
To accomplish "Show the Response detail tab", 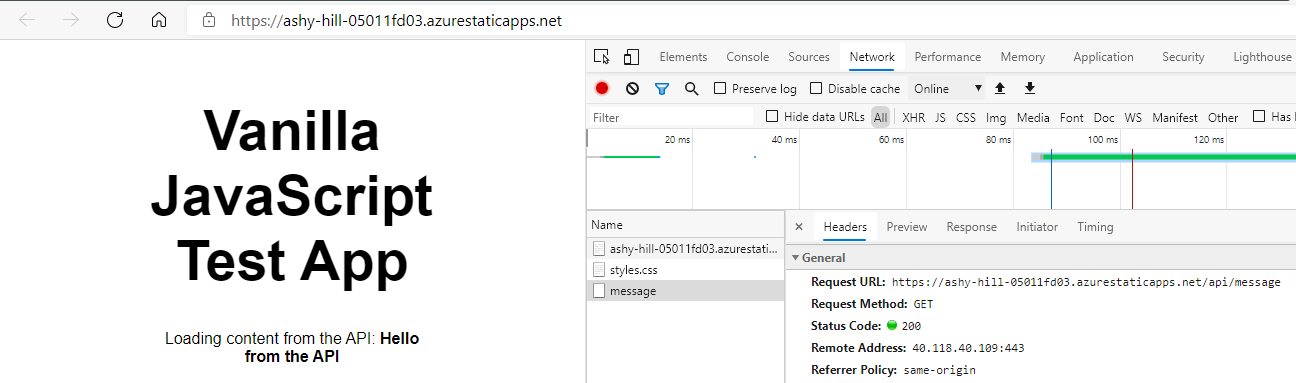I will [972, 227].
